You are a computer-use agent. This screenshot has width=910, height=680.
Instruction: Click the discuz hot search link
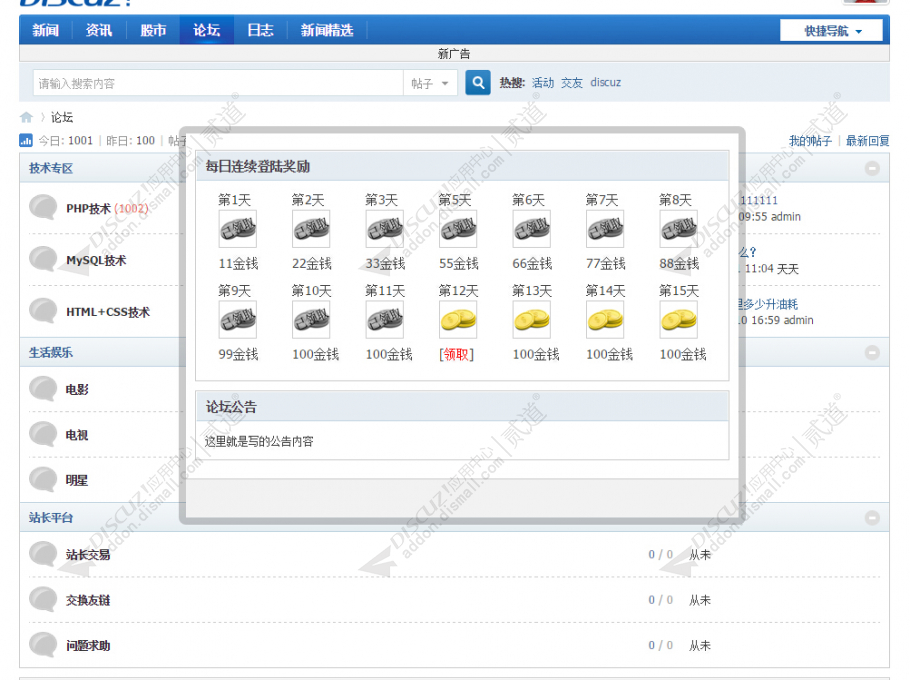coord(605,82)
